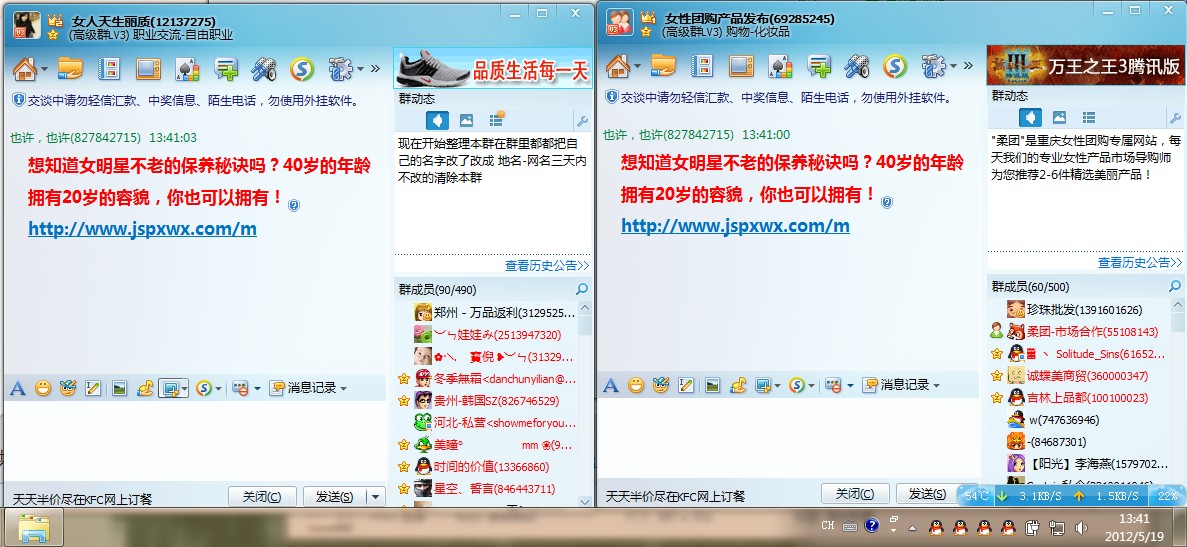Switch to announcement speaker tab in left 群动态
Screen dimensions: 1187x547
point(438,120)
